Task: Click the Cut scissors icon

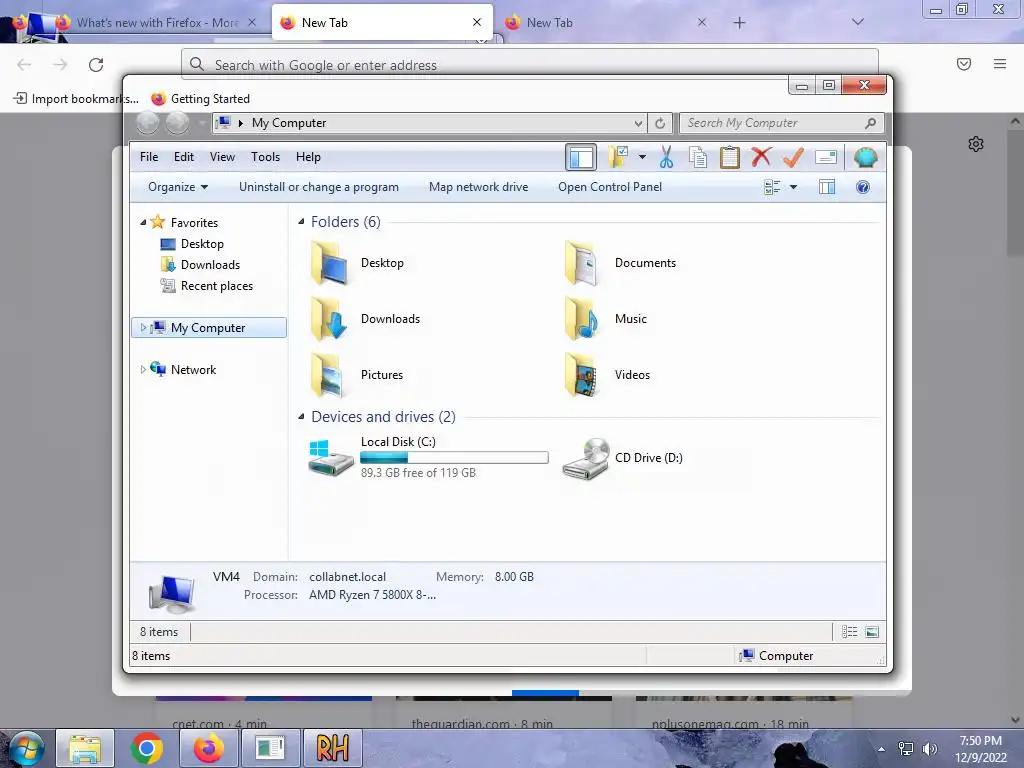Action: click(x=666, y=157)
